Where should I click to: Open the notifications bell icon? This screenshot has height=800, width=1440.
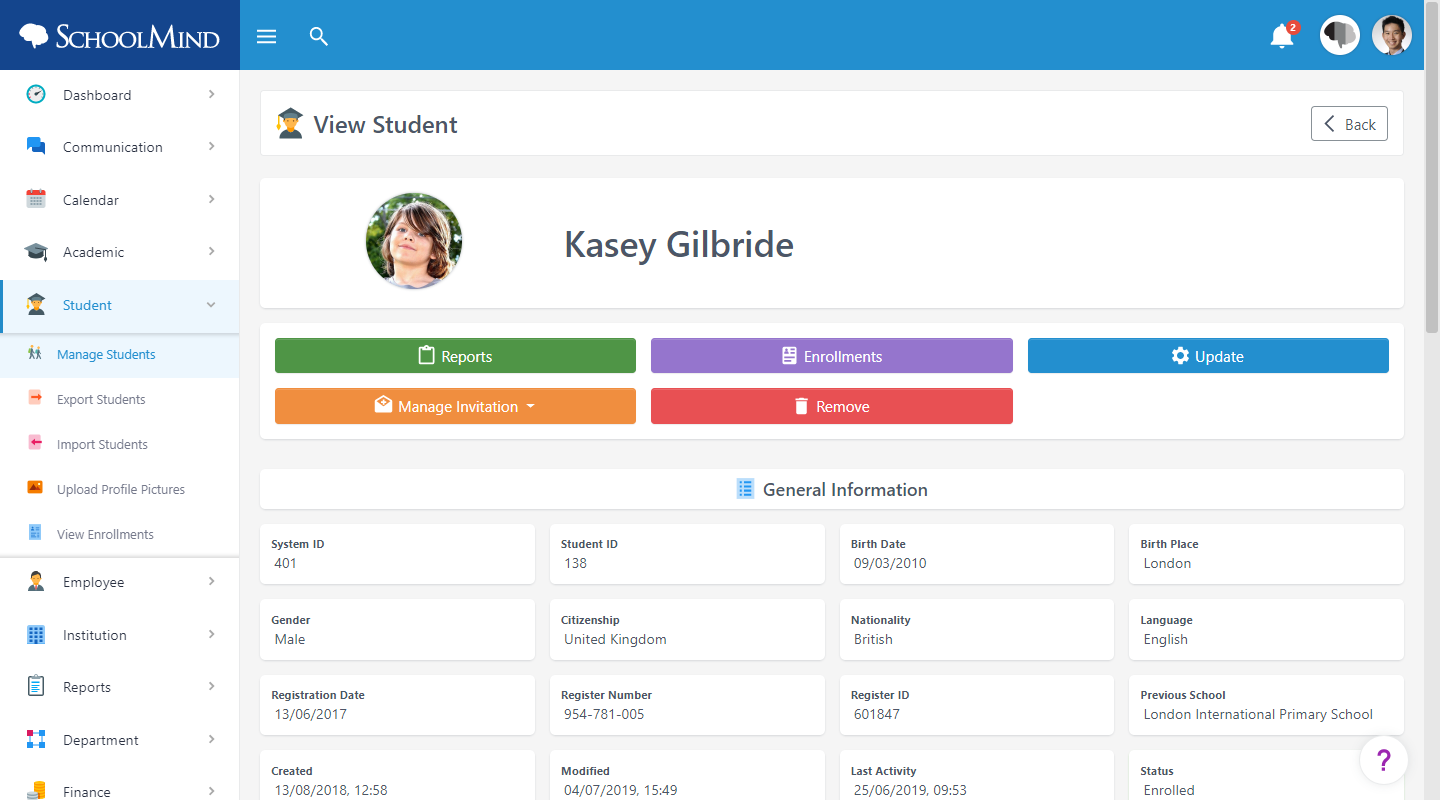click(1282, 36)
